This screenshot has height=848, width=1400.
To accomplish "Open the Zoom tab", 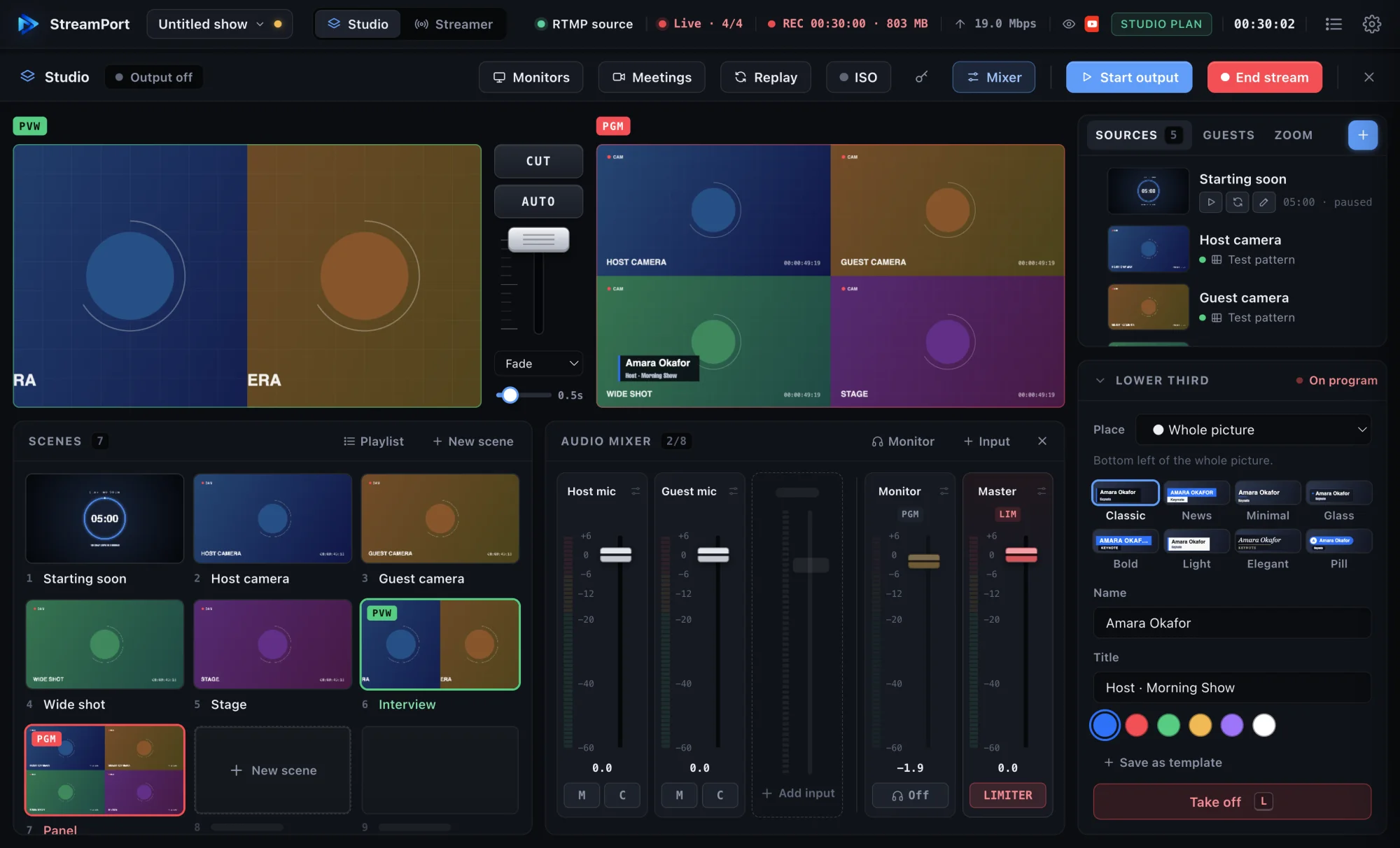I will click(1293, 135).
